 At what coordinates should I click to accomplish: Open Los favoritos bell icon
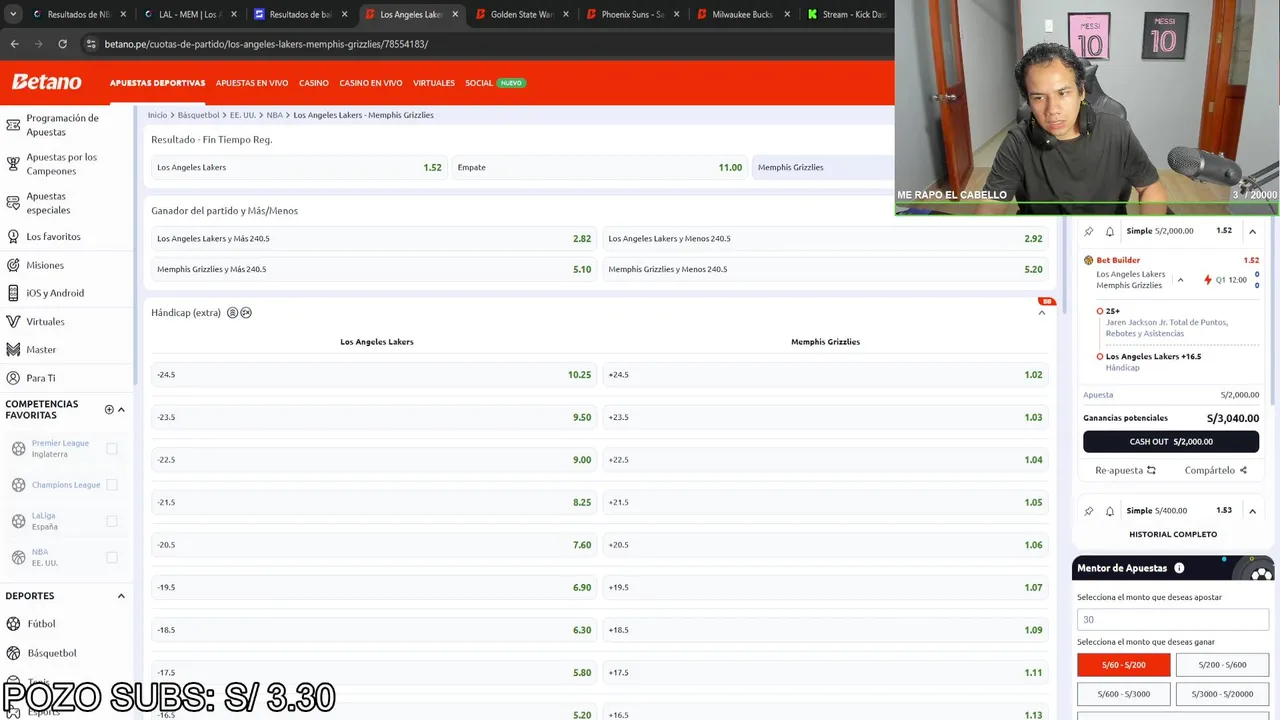(13, 237)
